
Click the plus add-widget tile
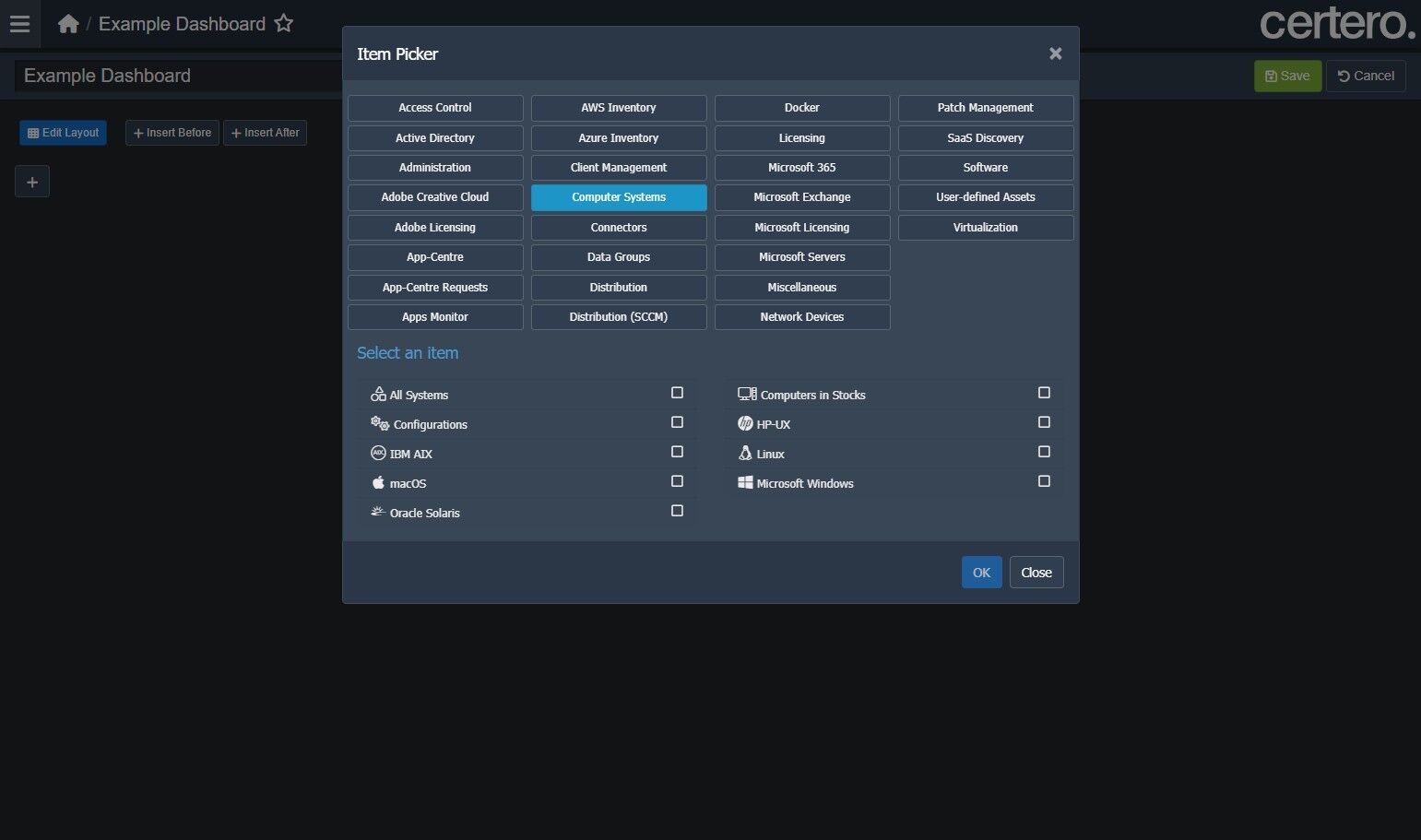[x=32, y=182]
